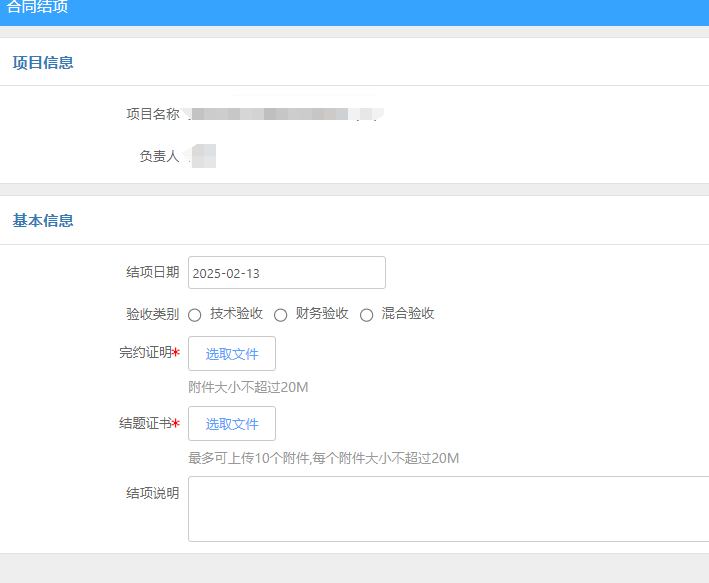The height and width of the screenshot is (583, 709).
Task: Click the 结项说明 field label
Action: [152, 492]
